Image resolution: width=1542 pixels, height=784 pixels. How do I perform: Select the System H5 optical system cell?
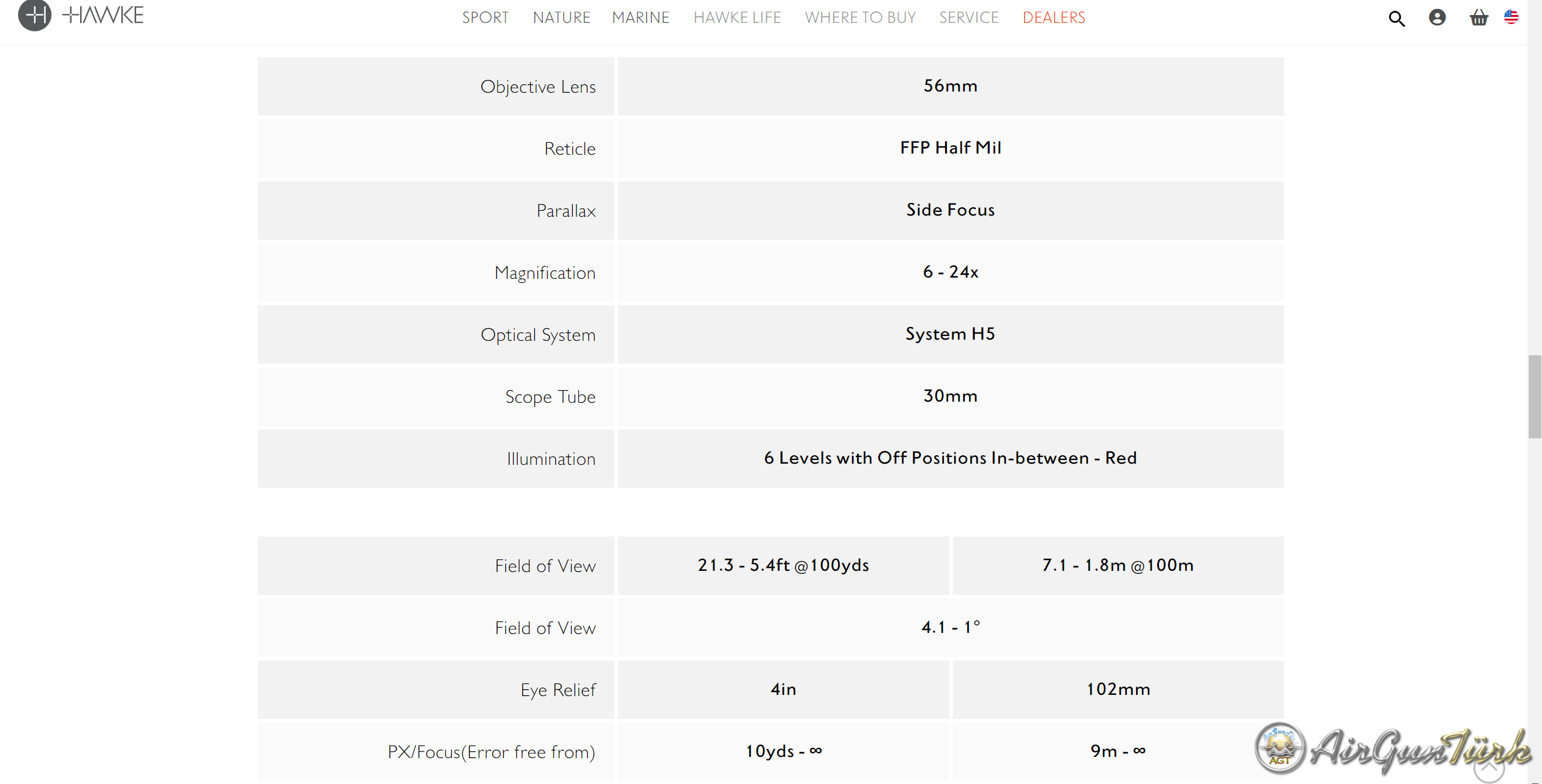tap(950, 334)
